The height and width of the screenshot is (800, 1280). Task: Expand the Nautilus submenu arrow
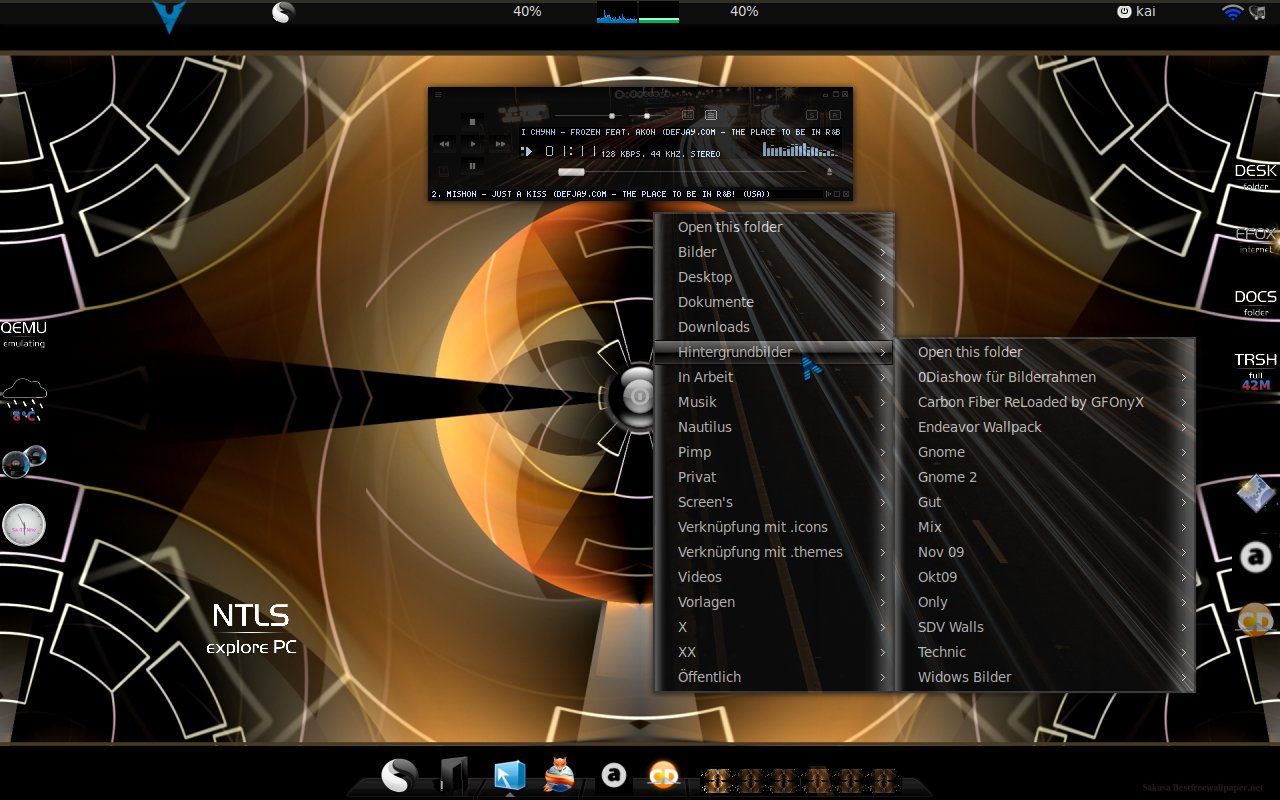tap(883, 427)
